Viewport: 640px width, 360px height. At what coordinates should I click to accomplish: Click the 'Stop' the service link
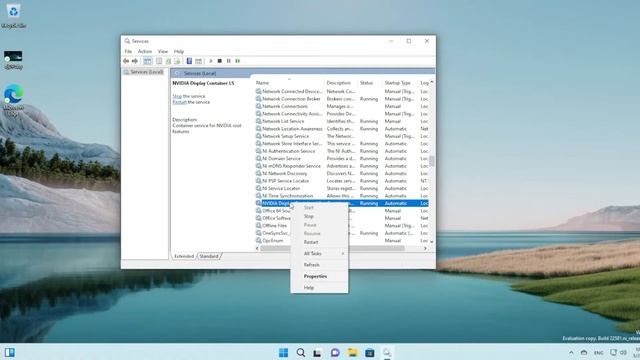177,96
